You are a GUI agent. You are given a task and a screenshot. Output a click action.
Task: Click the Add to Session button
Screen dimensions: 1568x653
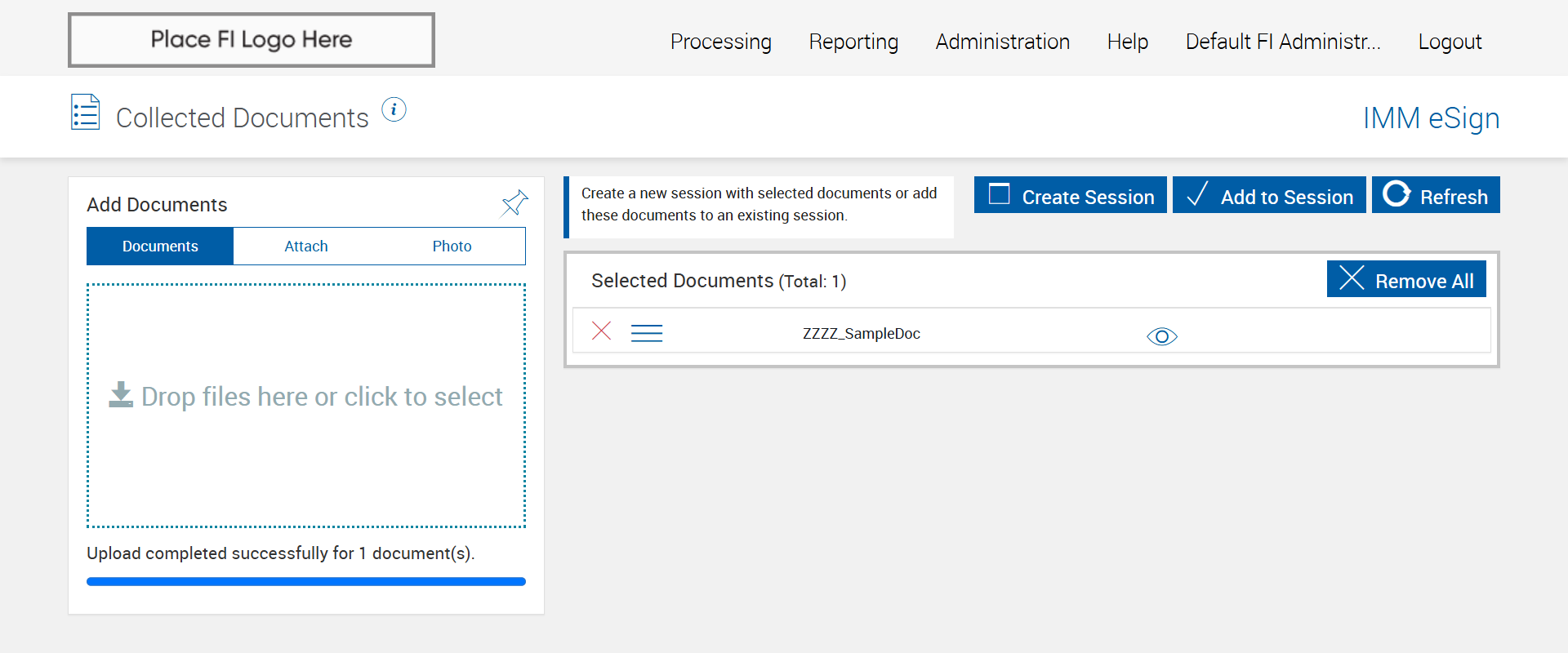[1269, 196]
